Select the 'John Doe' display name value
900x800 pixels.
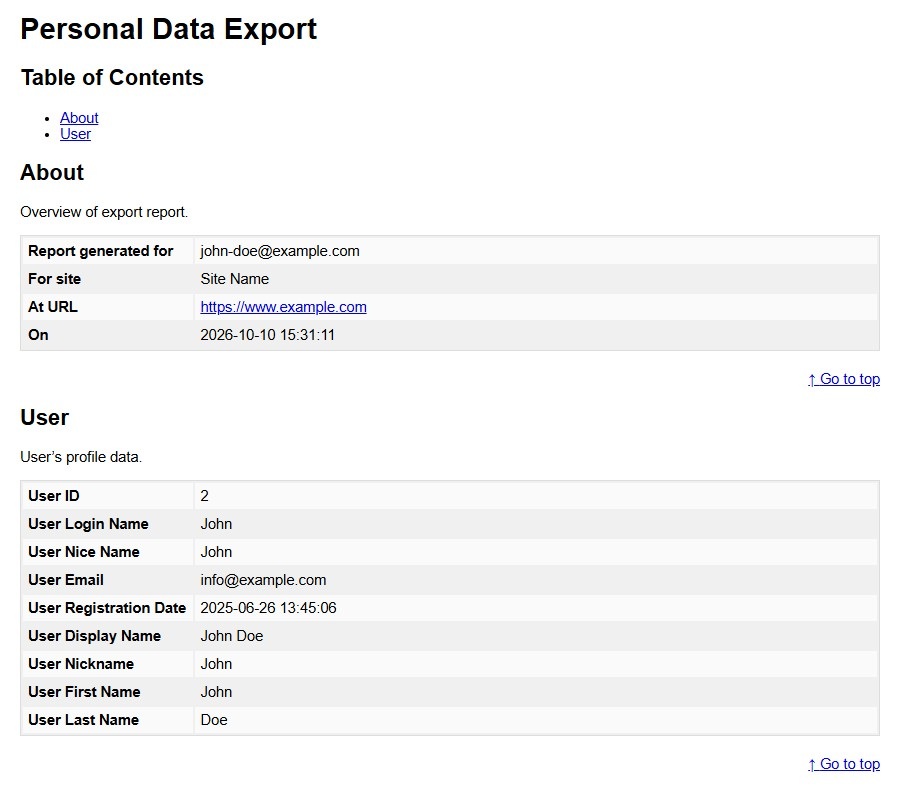[232, 636]
